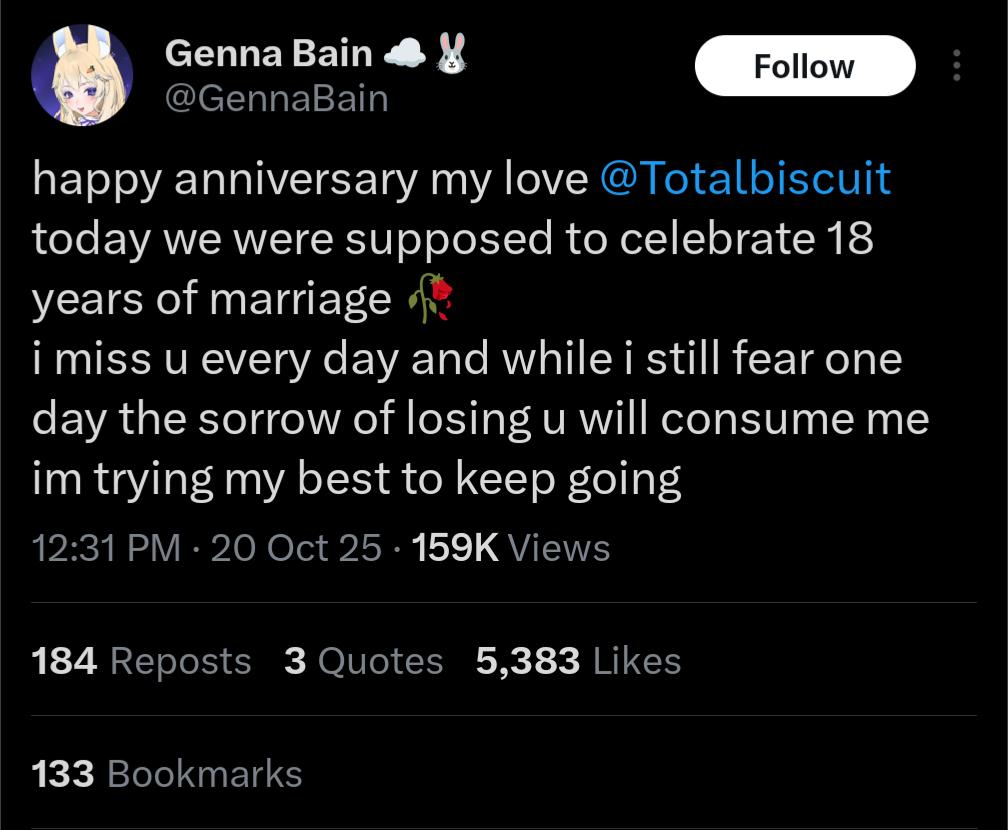This screenshot has height=830, width=1008.
Task: View the 159K Views analytics
Action: point(510,548)
